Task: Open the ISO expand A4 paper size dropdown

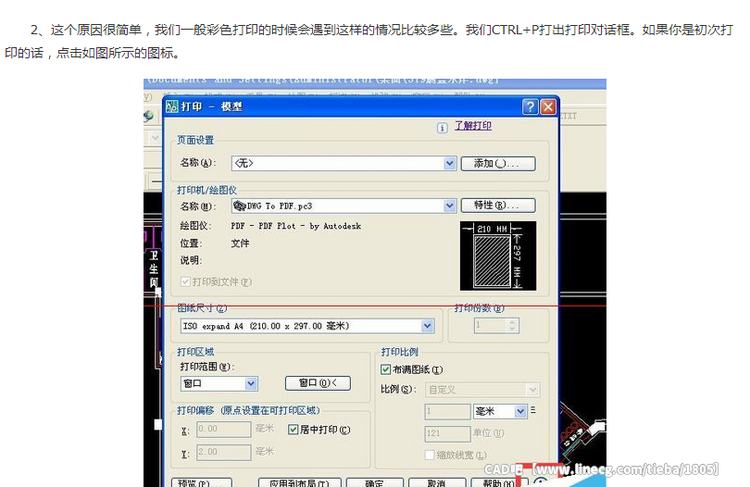Action: point(427,326)
